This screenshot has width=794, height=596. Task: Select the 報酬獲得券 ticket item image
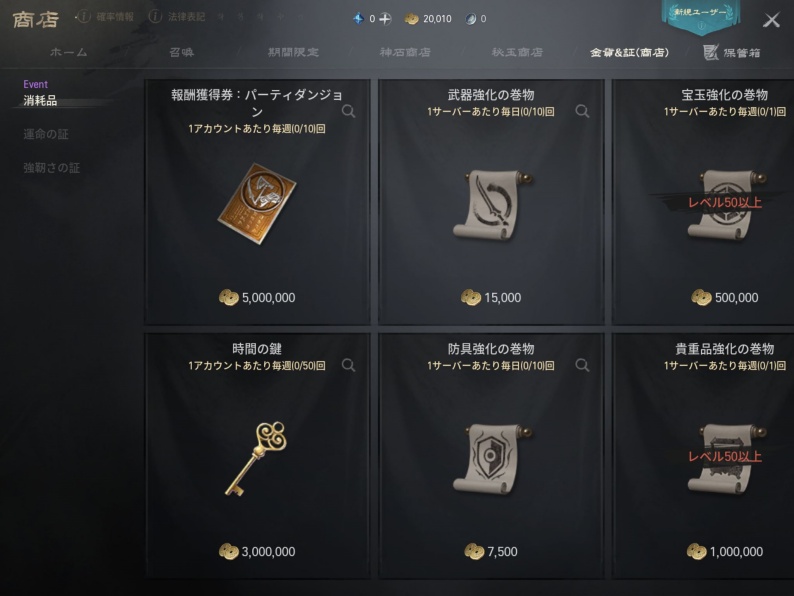(257, 203)
